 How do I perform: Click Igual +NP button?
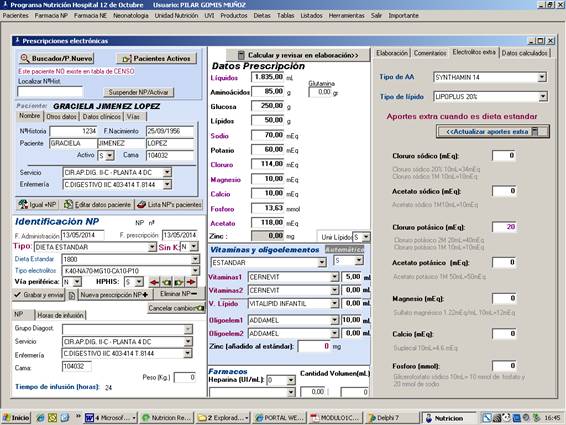coord(38,205)
